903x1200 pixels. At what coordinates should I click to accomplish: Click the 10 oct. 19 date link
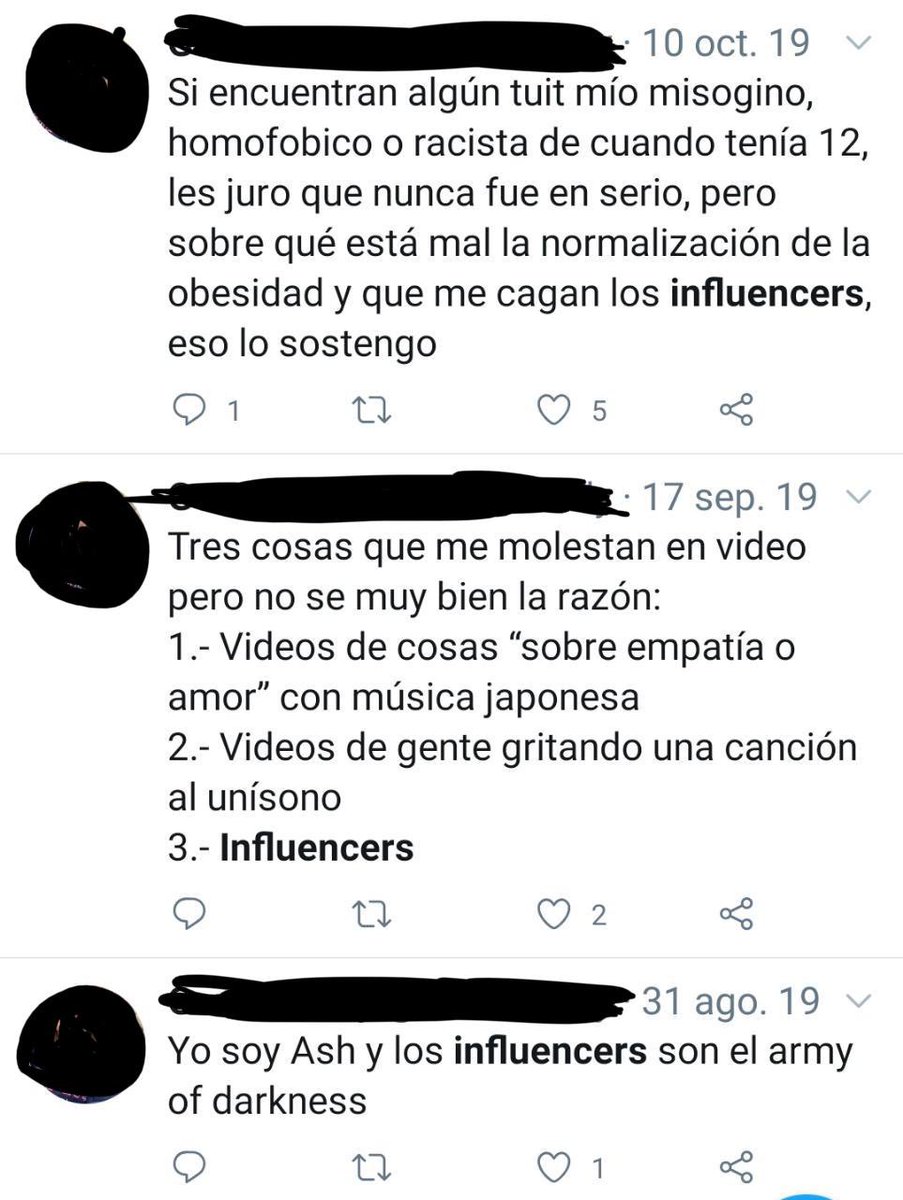[724, 44]
